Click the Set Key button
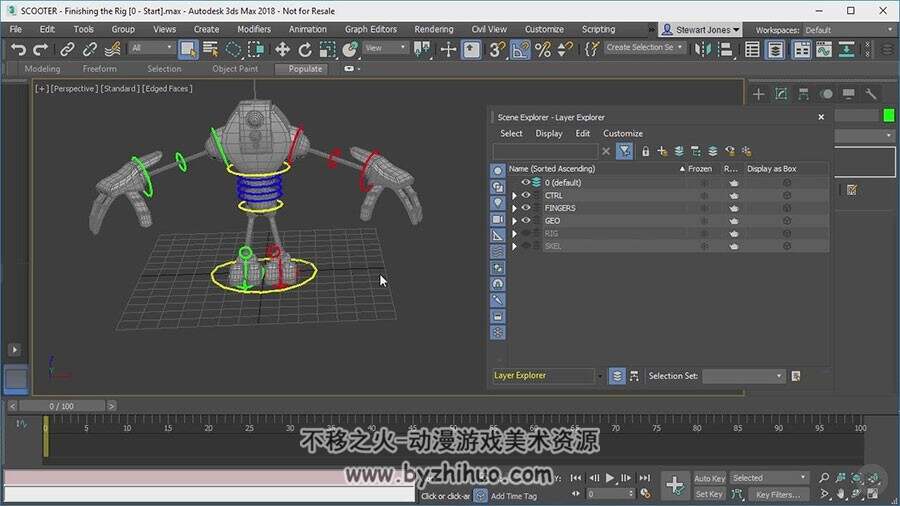 coord(709,494)
